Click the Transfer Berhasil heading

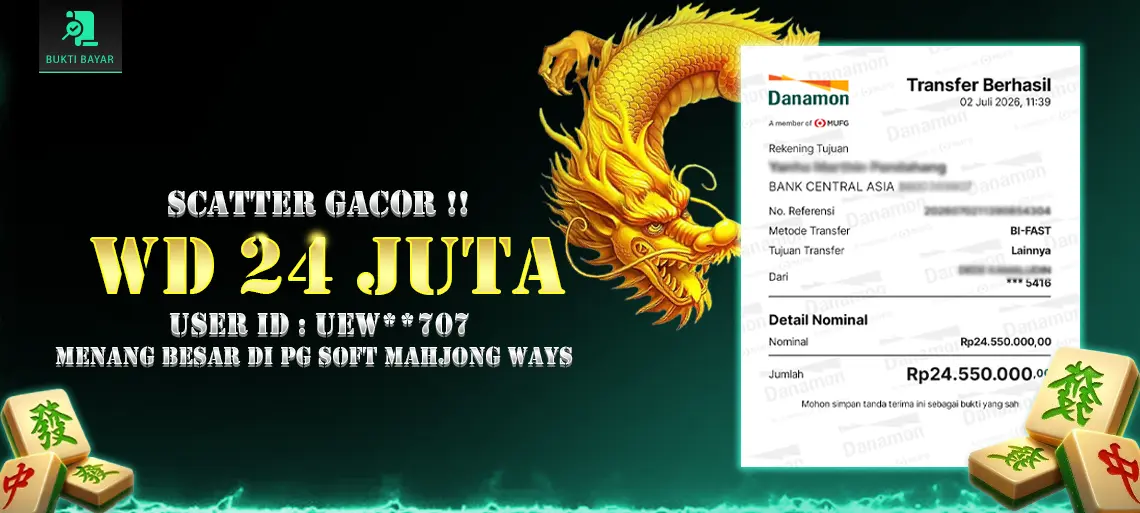[979, 85]
